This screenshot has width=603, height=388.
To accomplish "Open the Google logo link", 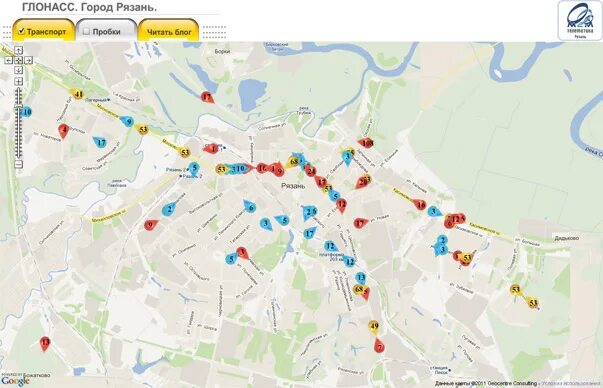I will (15, 381).
